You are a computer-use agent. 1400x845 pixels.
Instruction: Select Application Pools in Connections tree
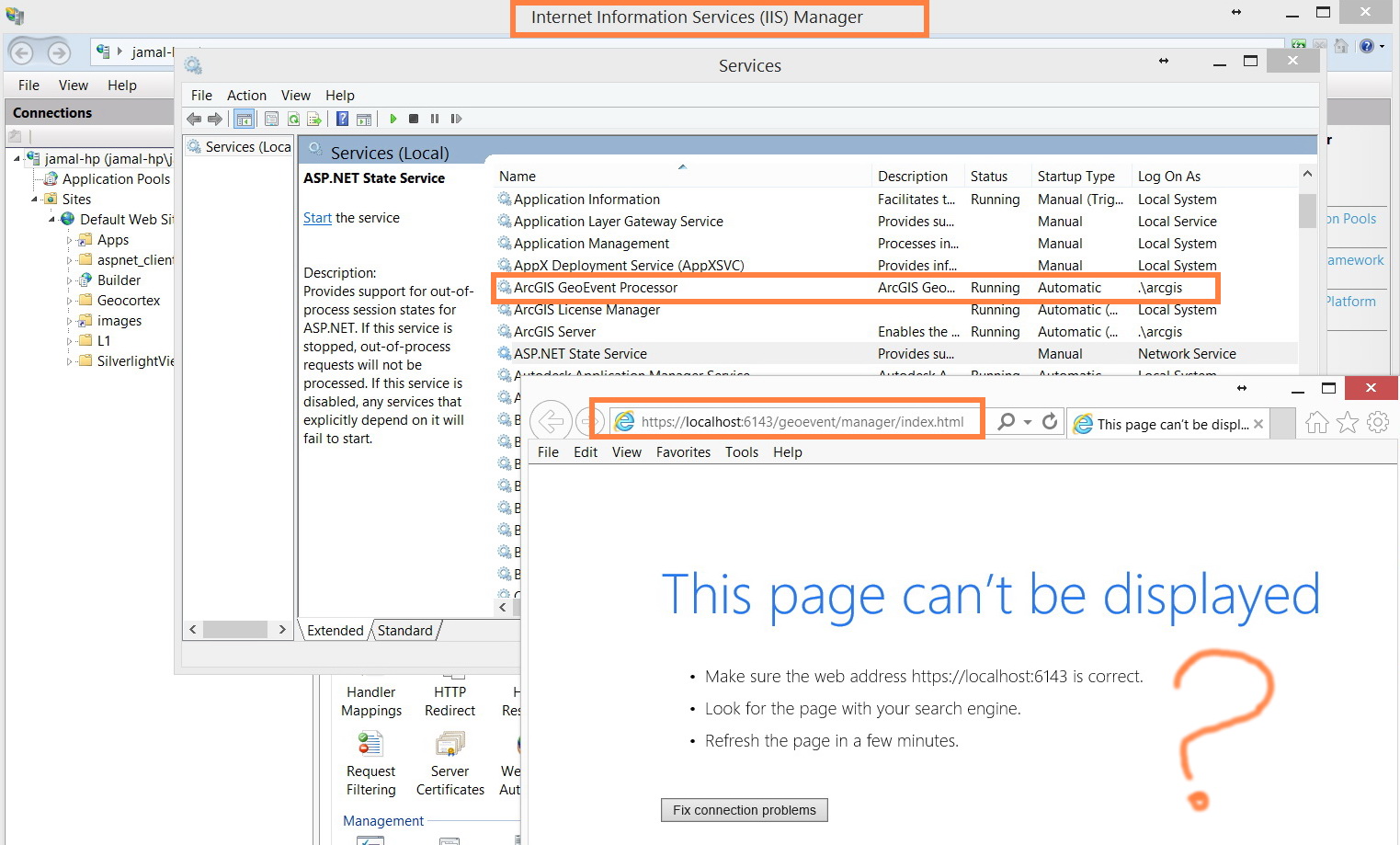pos(116,179)
